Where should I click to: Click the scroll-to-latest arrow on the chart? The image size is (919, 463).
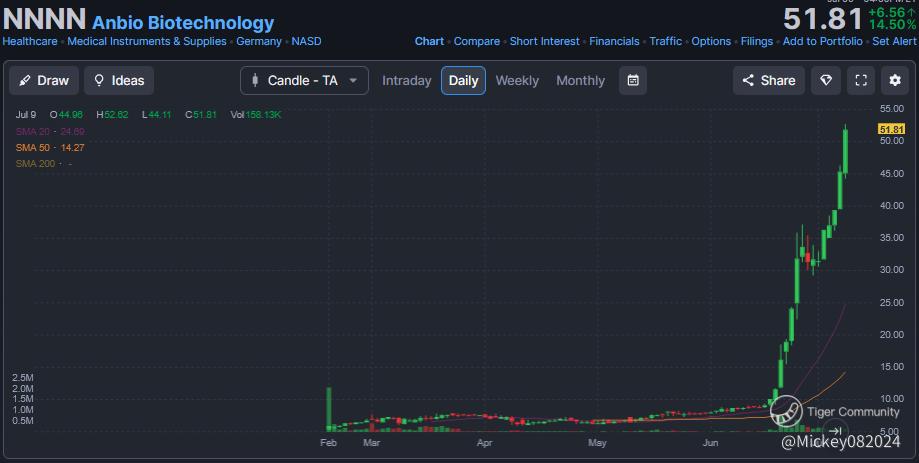click(835, 431)
